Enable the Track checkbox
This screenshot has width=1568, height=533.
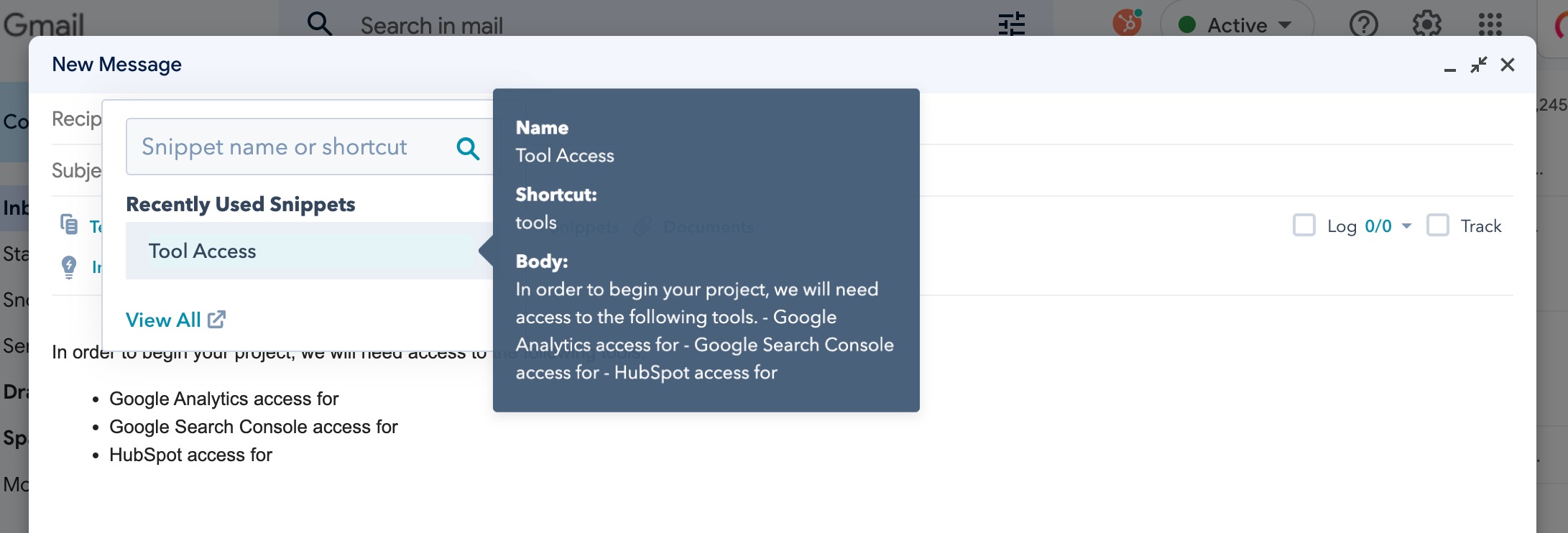coord(1437,226)
